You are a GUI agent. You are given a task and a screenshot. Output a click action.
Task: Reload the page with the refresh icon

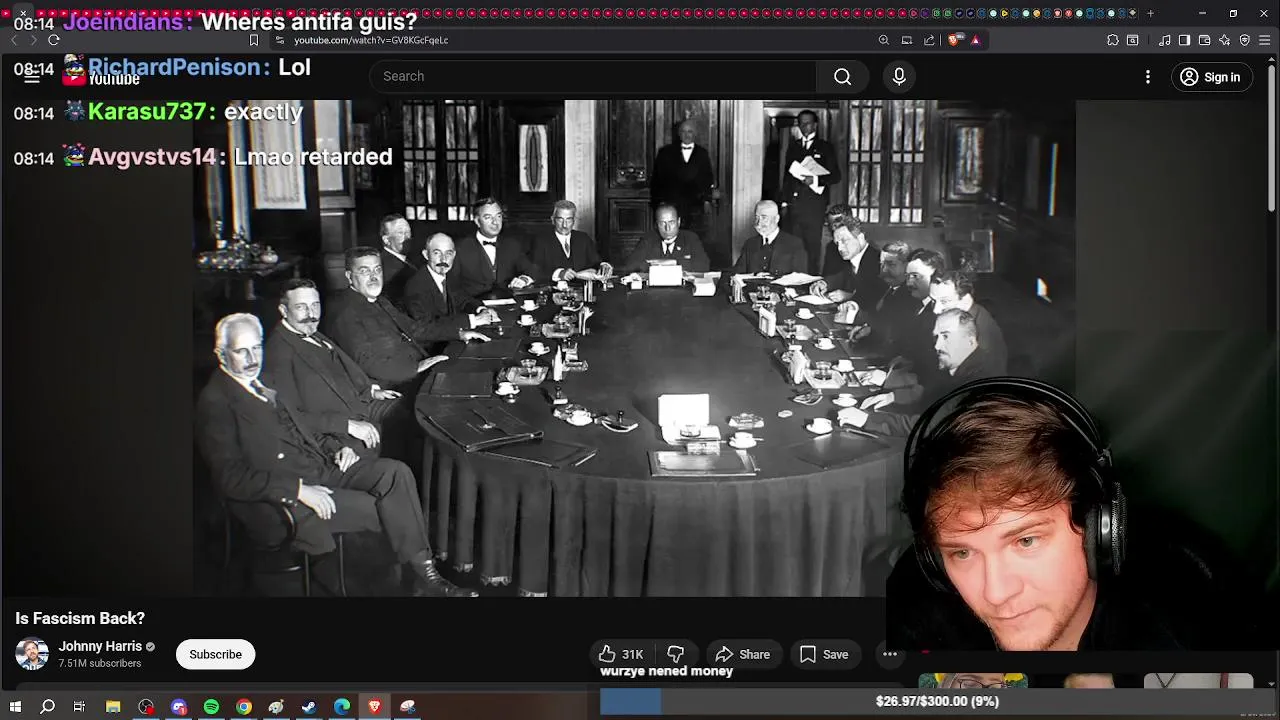point(54,40)
